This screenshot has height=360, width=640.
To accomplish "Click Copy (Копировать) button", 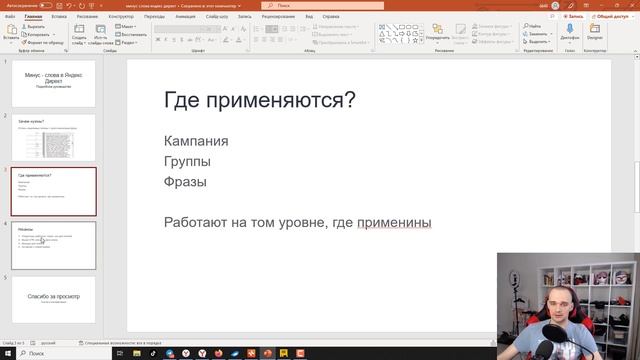I will [36, 35].
